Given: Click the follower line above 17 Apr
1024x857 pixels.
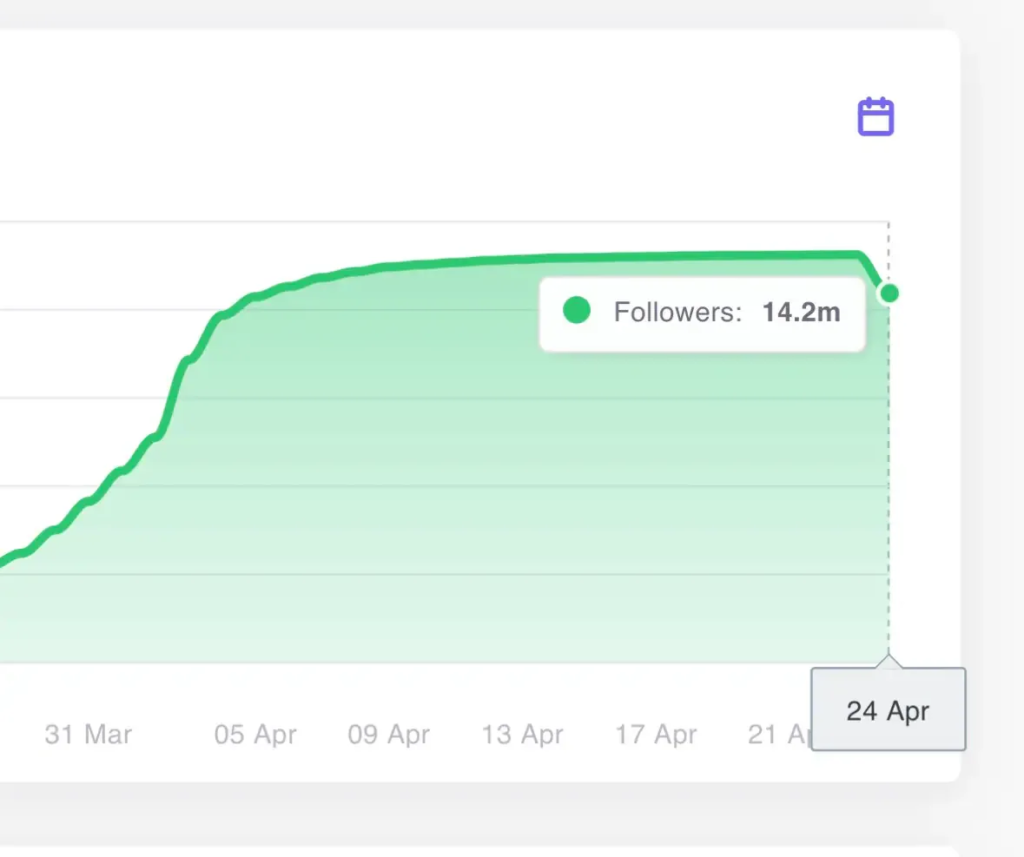Looking at the screenshot, I should pos(656,256).
